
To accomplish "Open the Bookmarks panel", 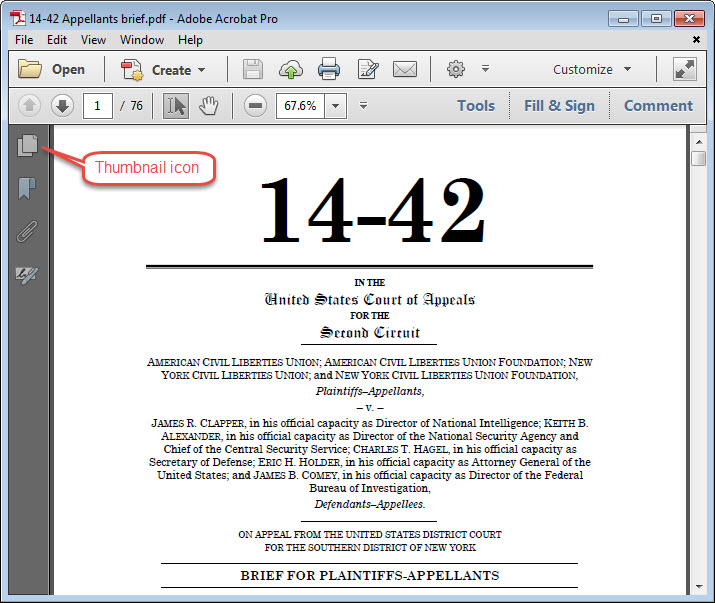I will tap(28, 189).
